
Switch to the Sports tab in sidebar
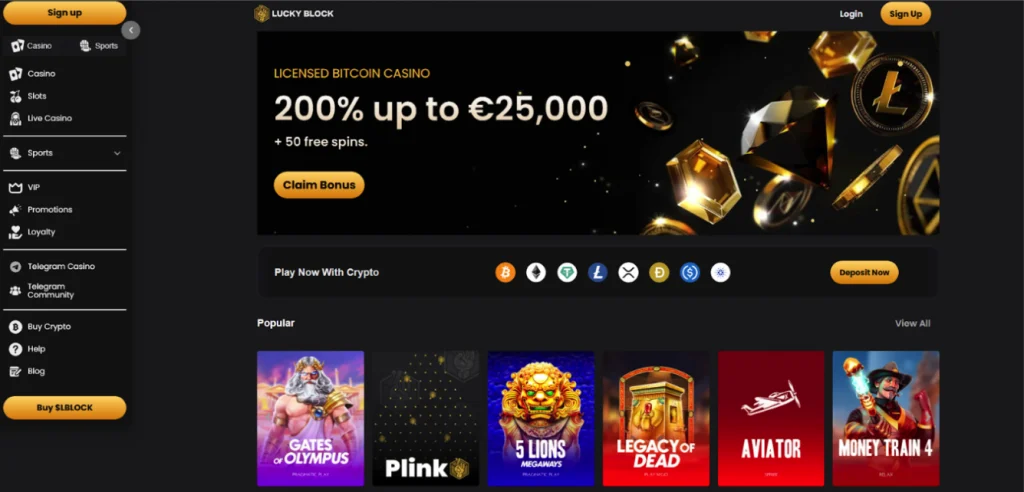click(x=99, y=46)
